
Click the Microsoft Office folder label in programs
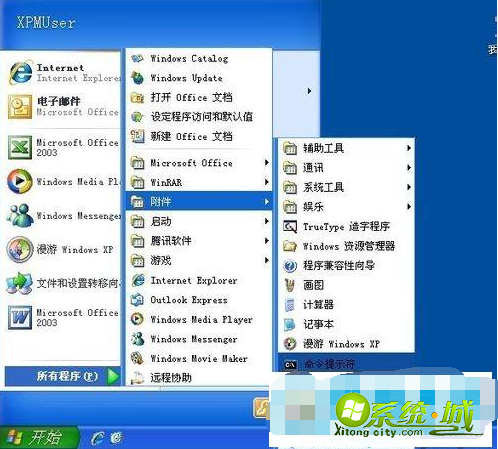tap(191, 163)
